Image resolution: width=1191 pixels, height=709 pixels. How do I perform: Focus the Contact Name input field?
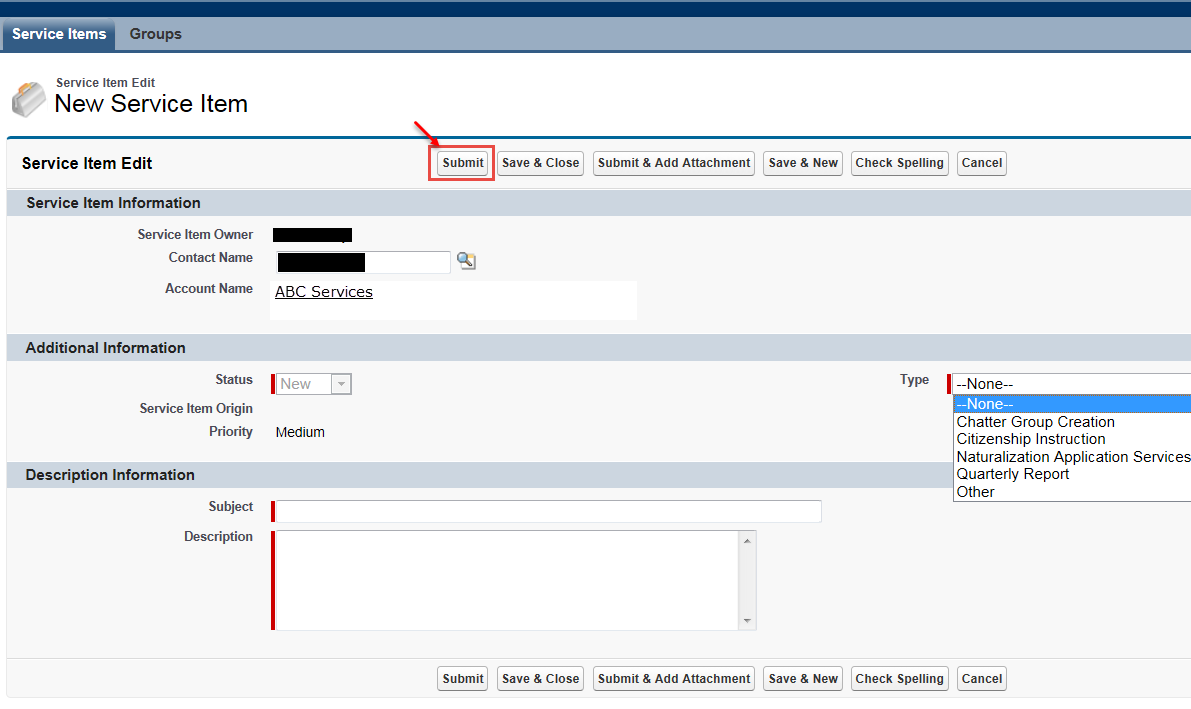click(x=363, y=262)
